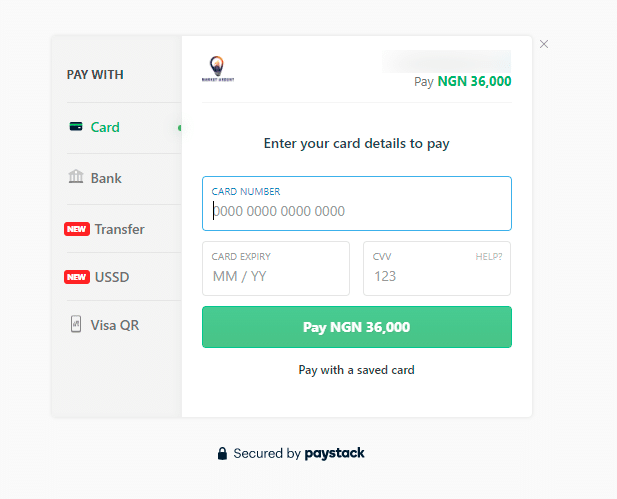Click the credit card icon beside Card

pyautogui.click(x=76, y=127)
